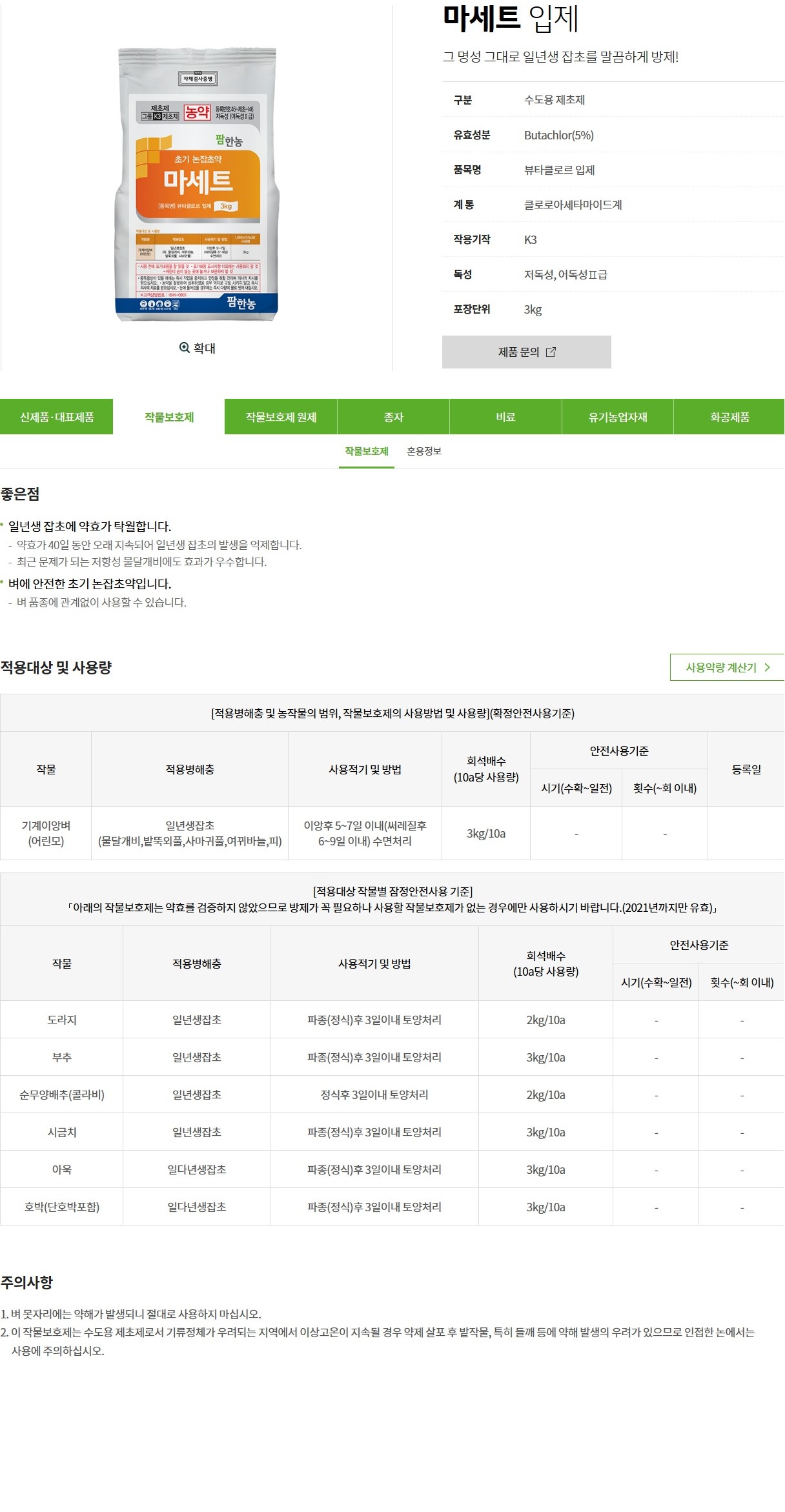Open the 비료 tab
Viewport: 785px width, 1512px height.
[x=505, y=417]
